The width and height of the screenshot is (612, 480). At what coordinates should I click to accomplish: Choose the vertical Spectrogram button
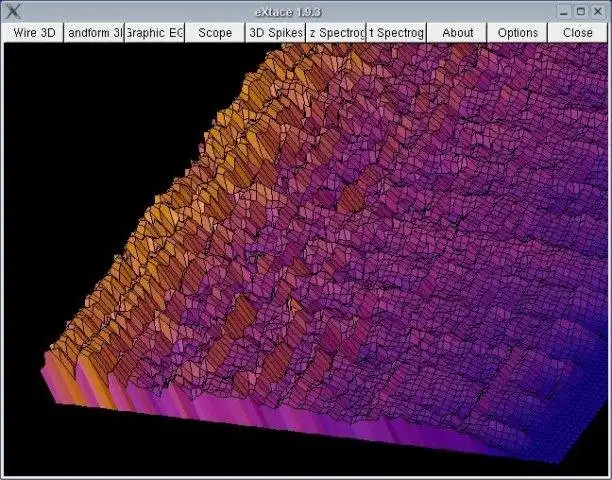pos(397,33)
